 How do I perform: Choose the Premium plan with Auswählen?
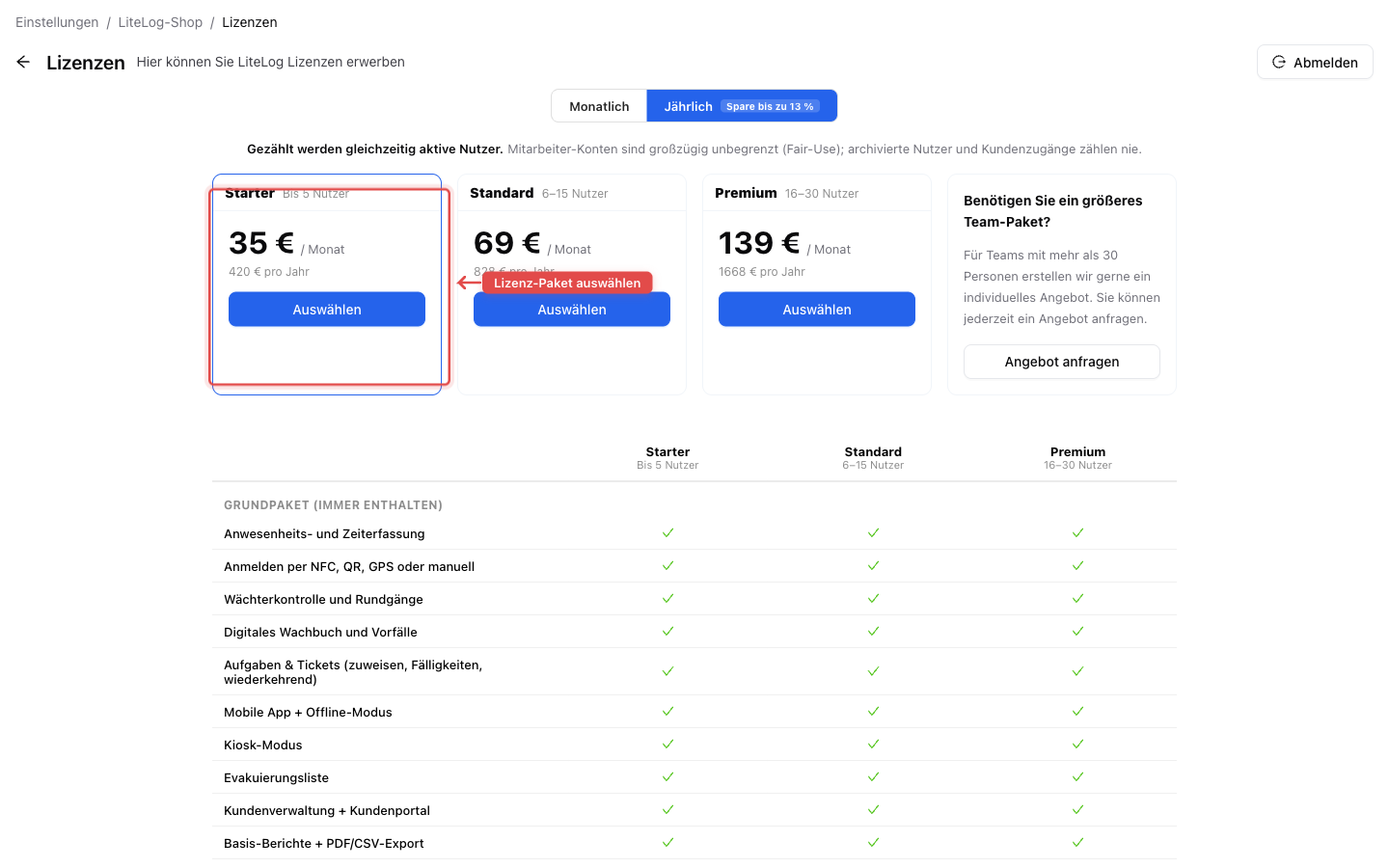tap(817, 310)
